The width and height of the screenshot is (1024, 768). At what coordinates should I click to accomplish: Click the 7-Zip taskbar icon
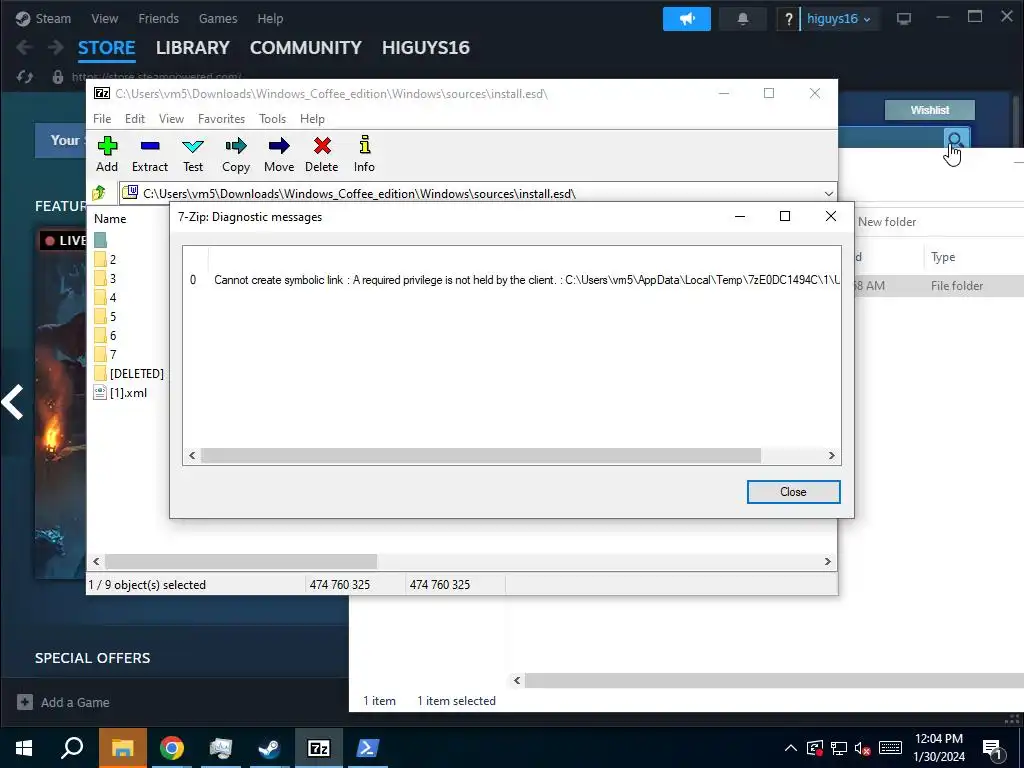tap(319, 748)
